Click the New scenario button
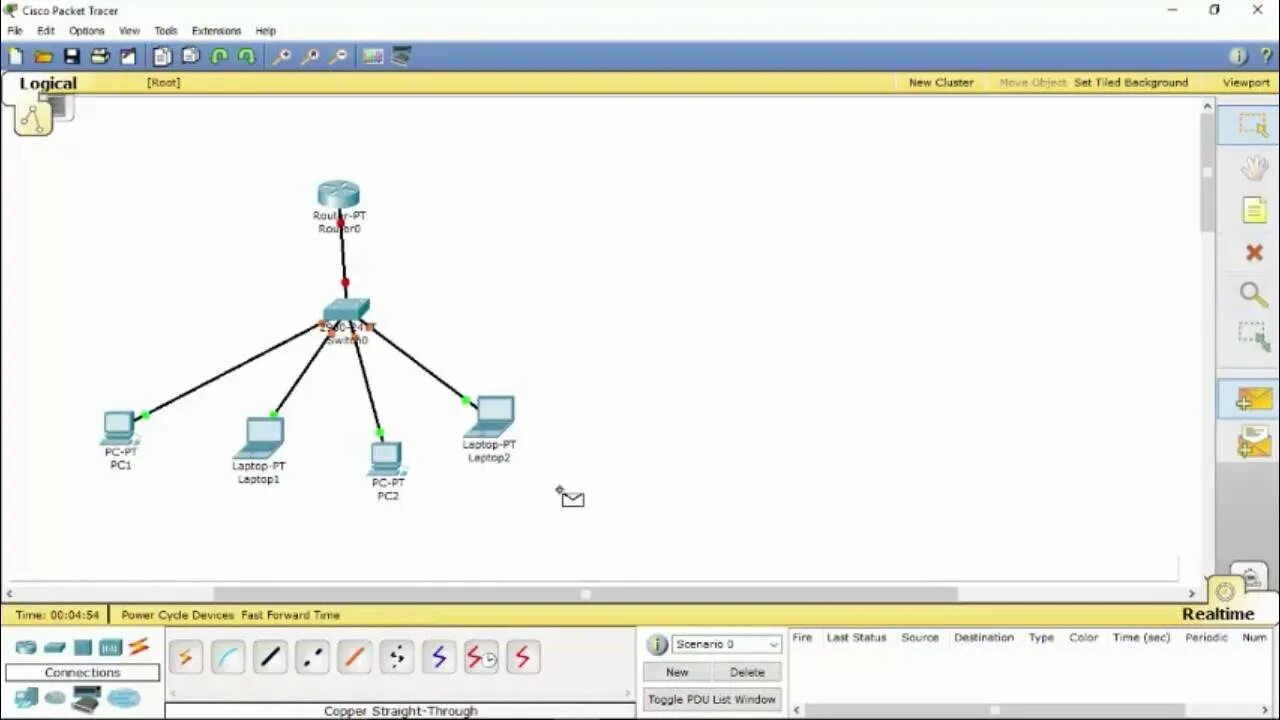Screen dimensions: 1280x720 click(x=677, y=672)
